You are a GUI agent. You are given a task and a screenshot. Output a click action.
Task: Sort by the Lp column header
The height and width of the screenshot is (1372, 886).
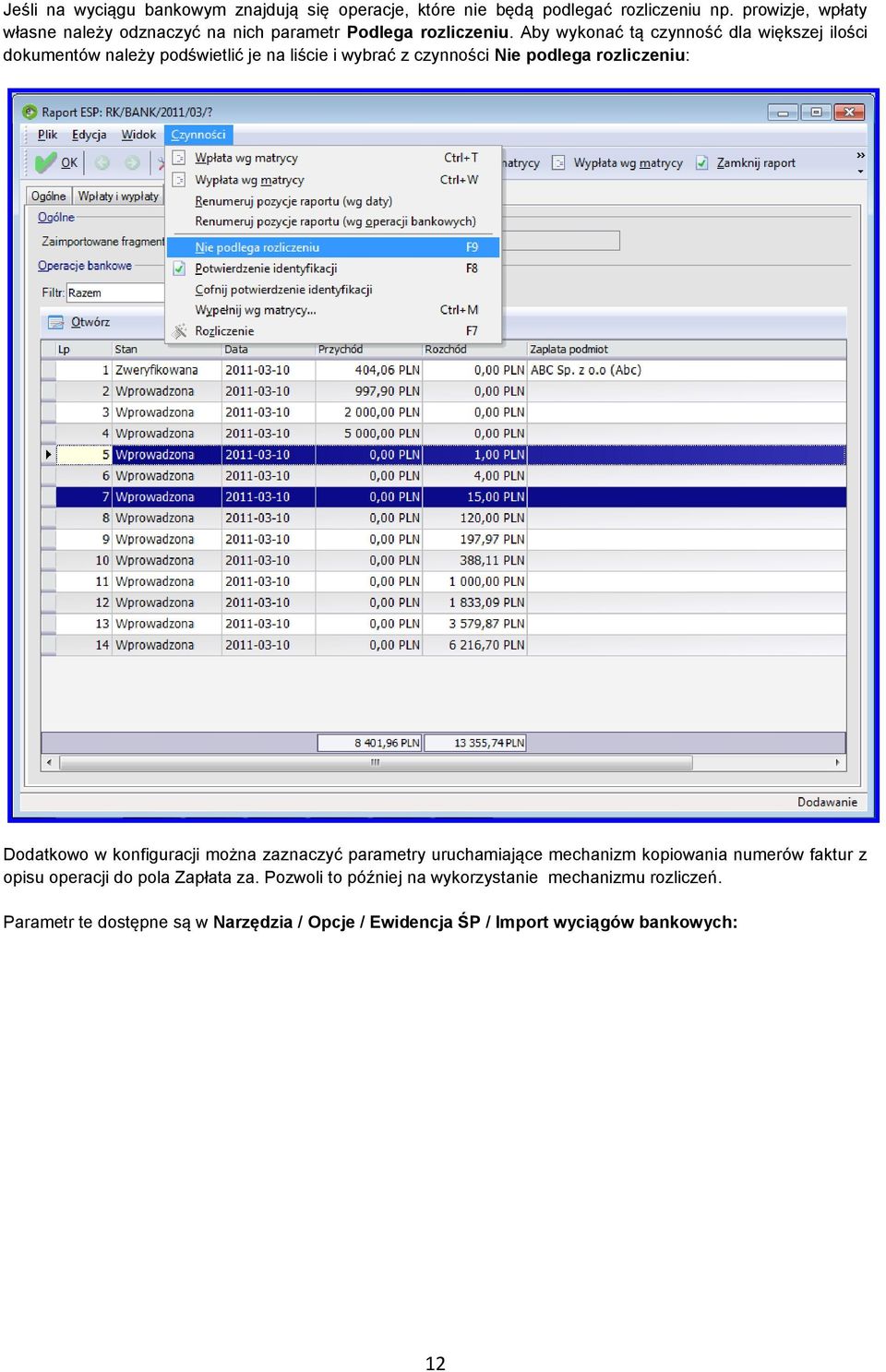(x=83, y=350)
